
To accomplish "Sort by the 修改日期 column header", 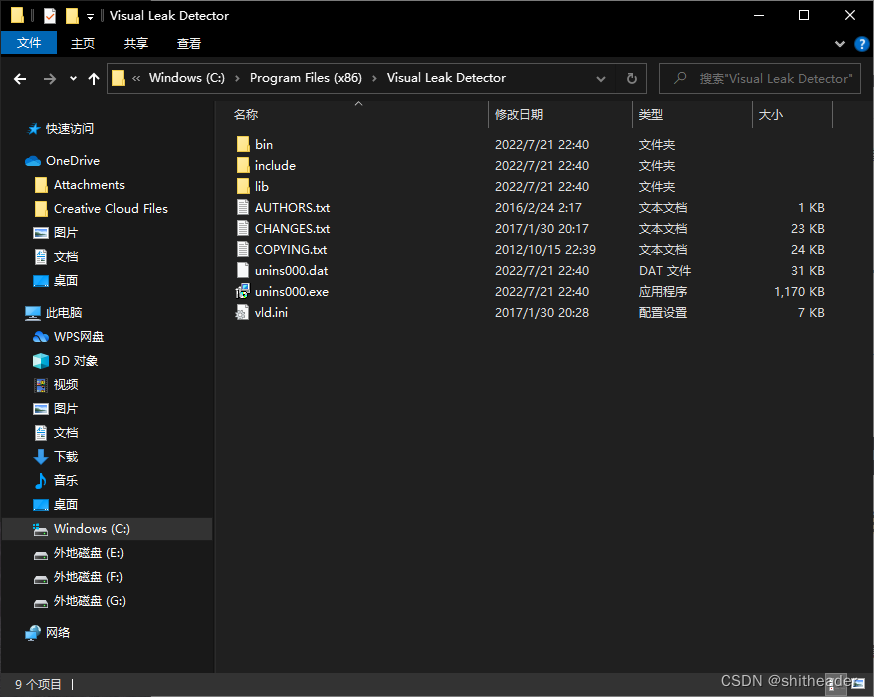I will click(x=519, y=114).
